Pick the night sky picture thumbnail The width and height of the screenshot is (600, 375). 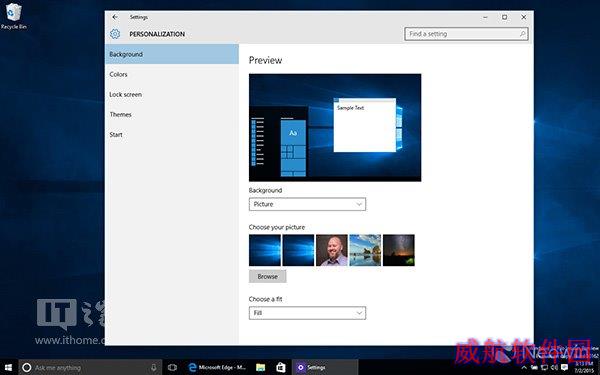(x=399, y=250)
